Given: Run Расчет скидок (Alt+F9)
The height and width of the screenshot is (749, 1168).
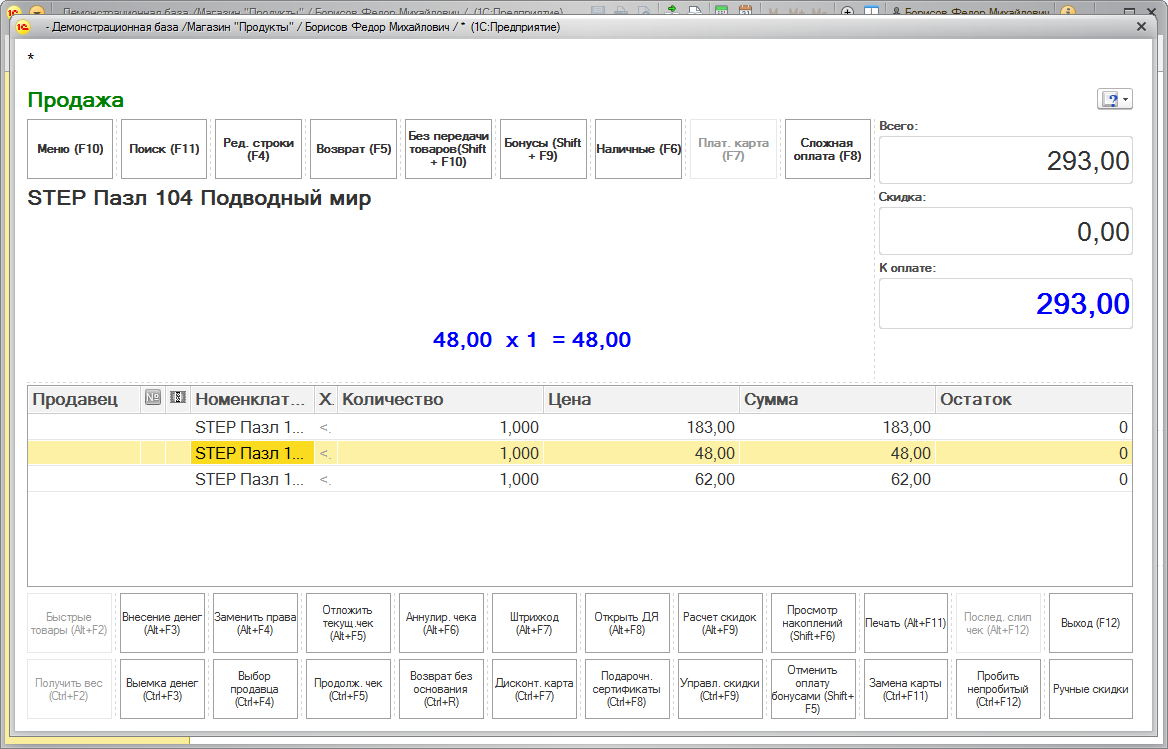Looking at the screenshot, I should 720,623.
